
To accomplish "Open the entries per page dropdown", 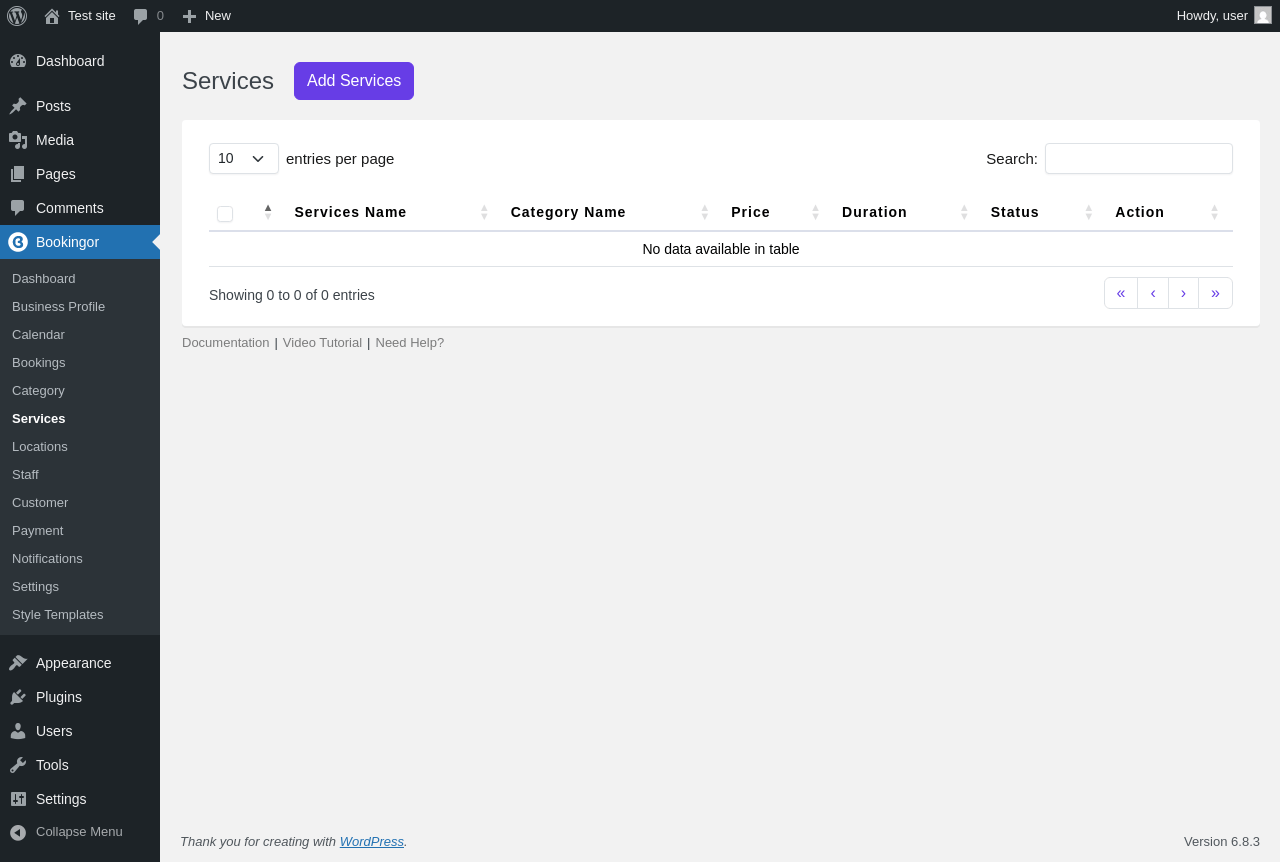I will pos(243,158).
